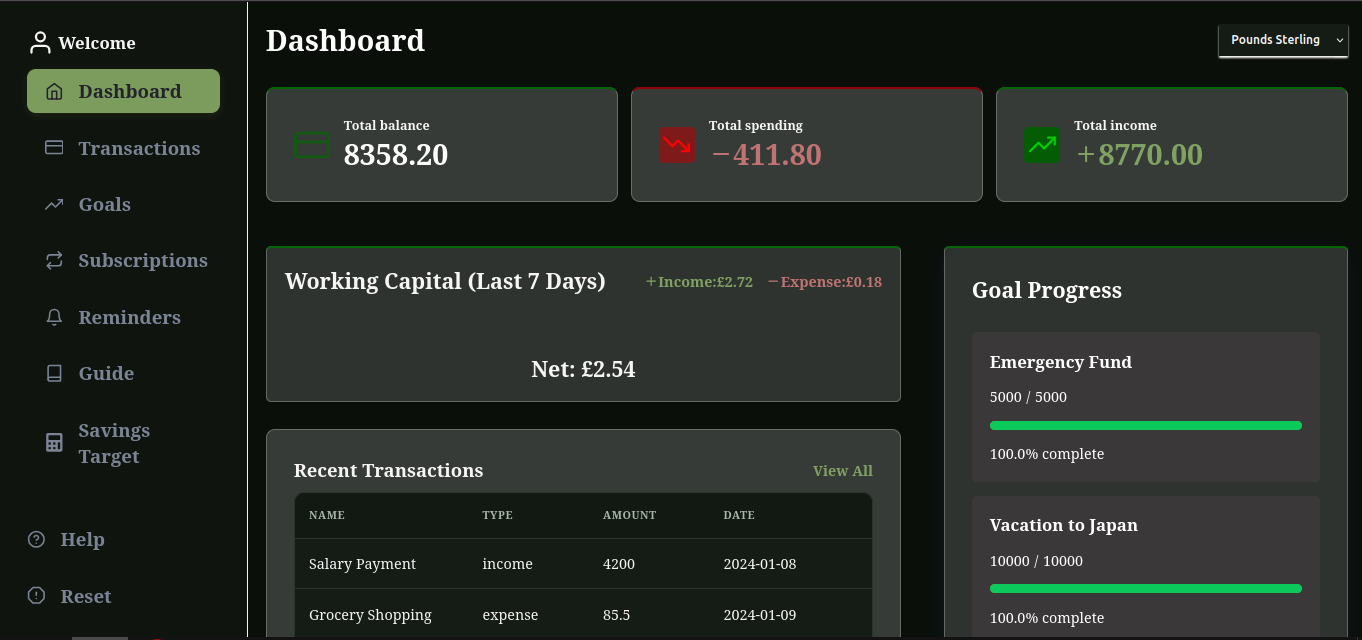Click the red Total spending down-trend icon
This screenshot has width=1362, height=640.
click(677, 145)
